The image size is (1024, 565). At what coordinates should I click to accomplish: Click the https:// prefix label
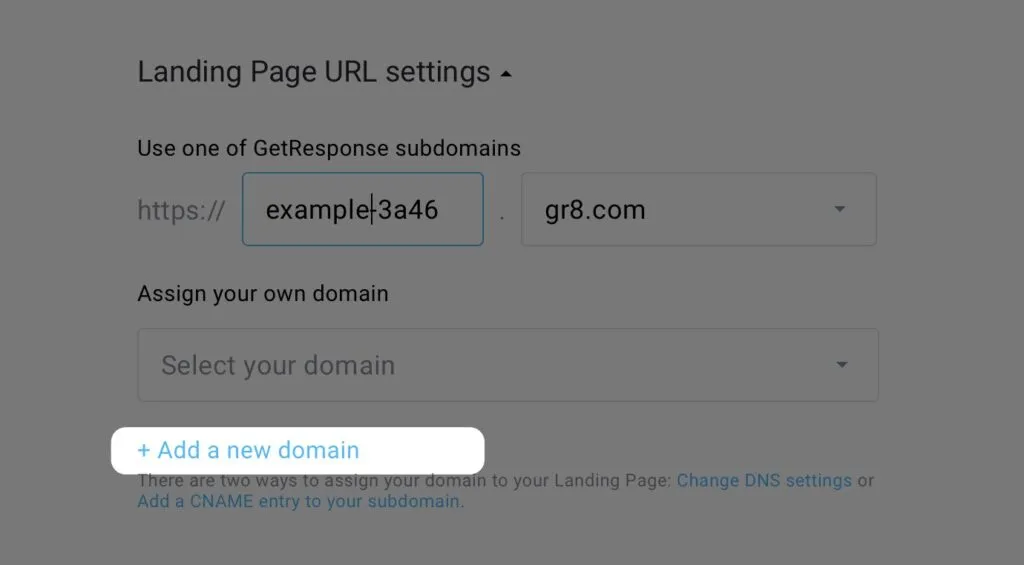(181, 210)
